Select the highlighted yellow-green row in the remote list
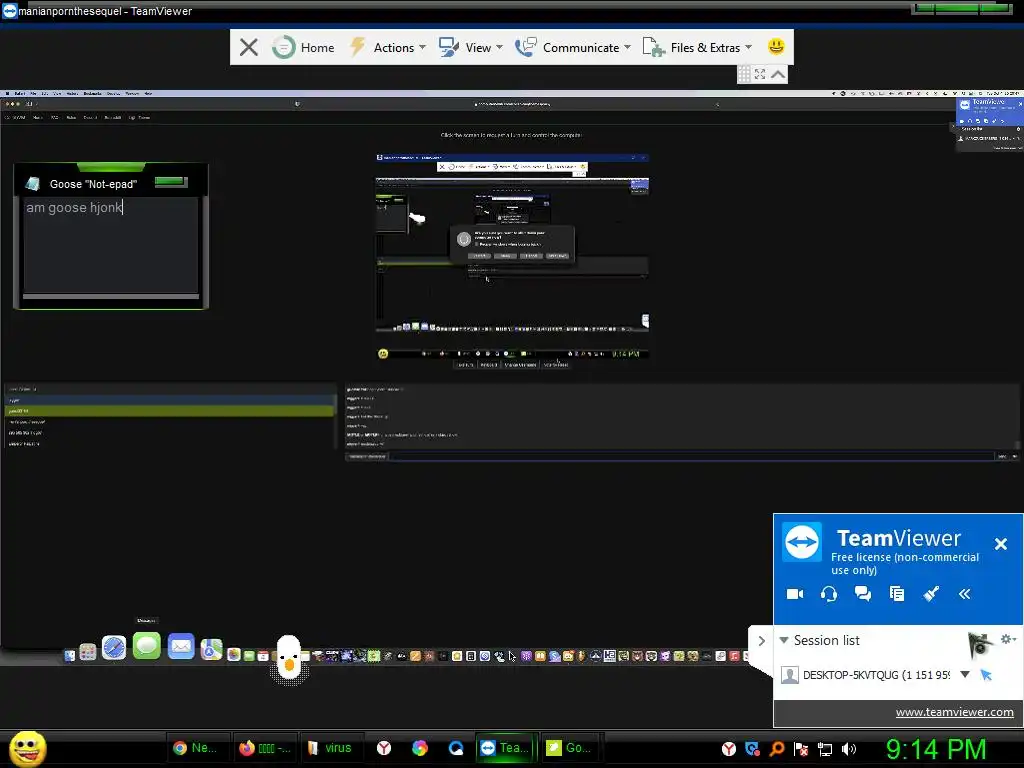This screenshot has height=768, width=1024. 169,411
